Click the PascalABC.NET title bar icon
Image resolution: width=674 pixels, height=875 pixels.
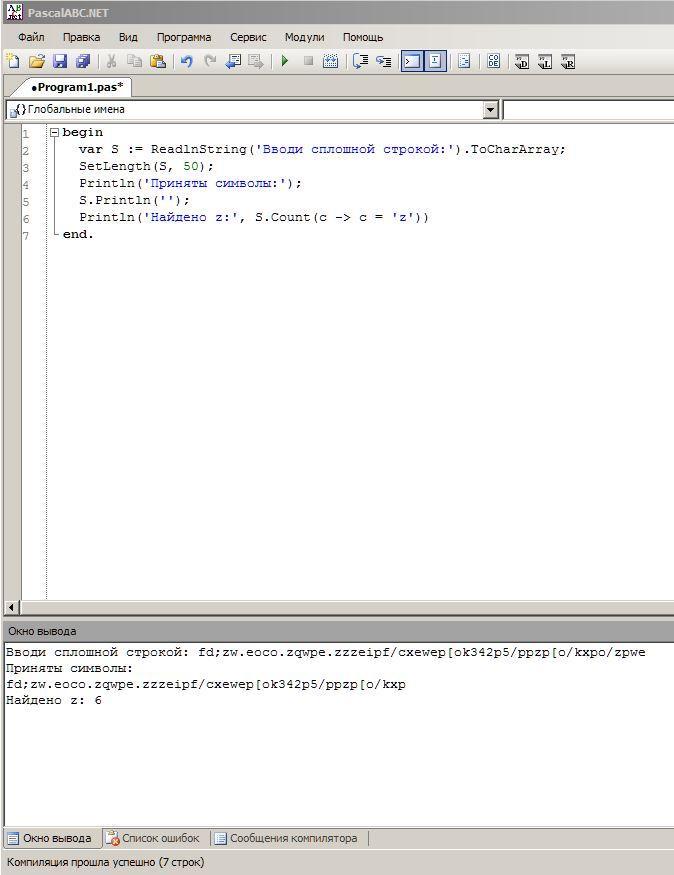click(15, 12)
